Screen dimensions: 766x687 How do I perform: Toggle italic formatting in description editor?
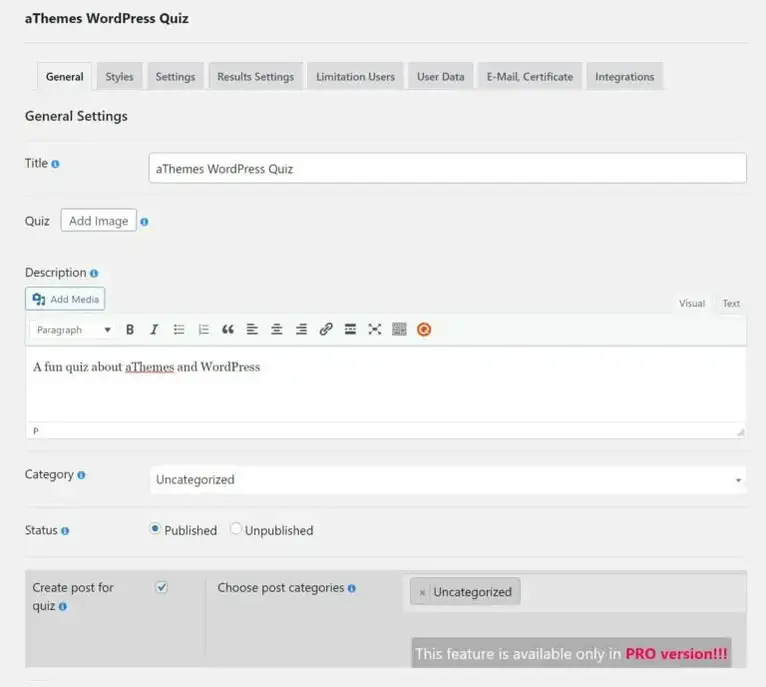(x=154, y=330)
